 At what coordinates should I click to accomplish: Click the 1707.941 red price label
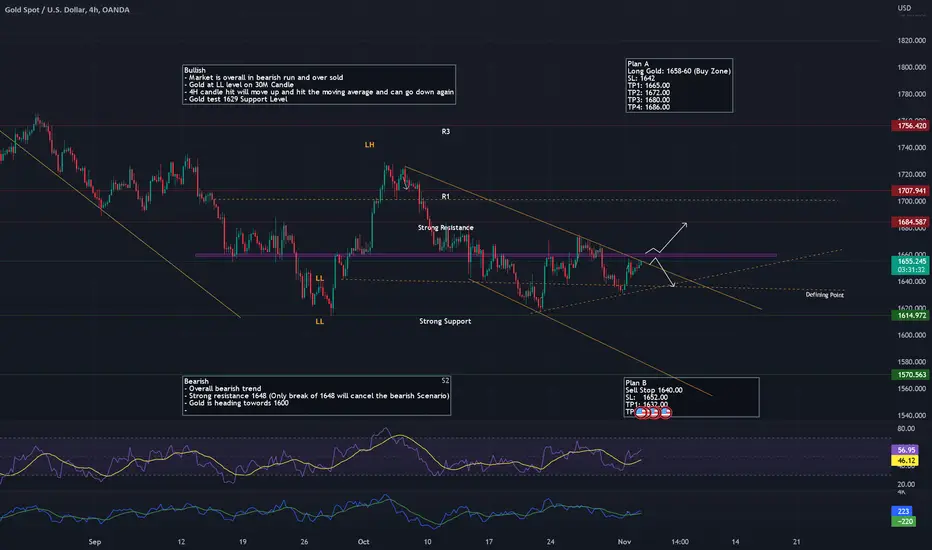[912, 191]
